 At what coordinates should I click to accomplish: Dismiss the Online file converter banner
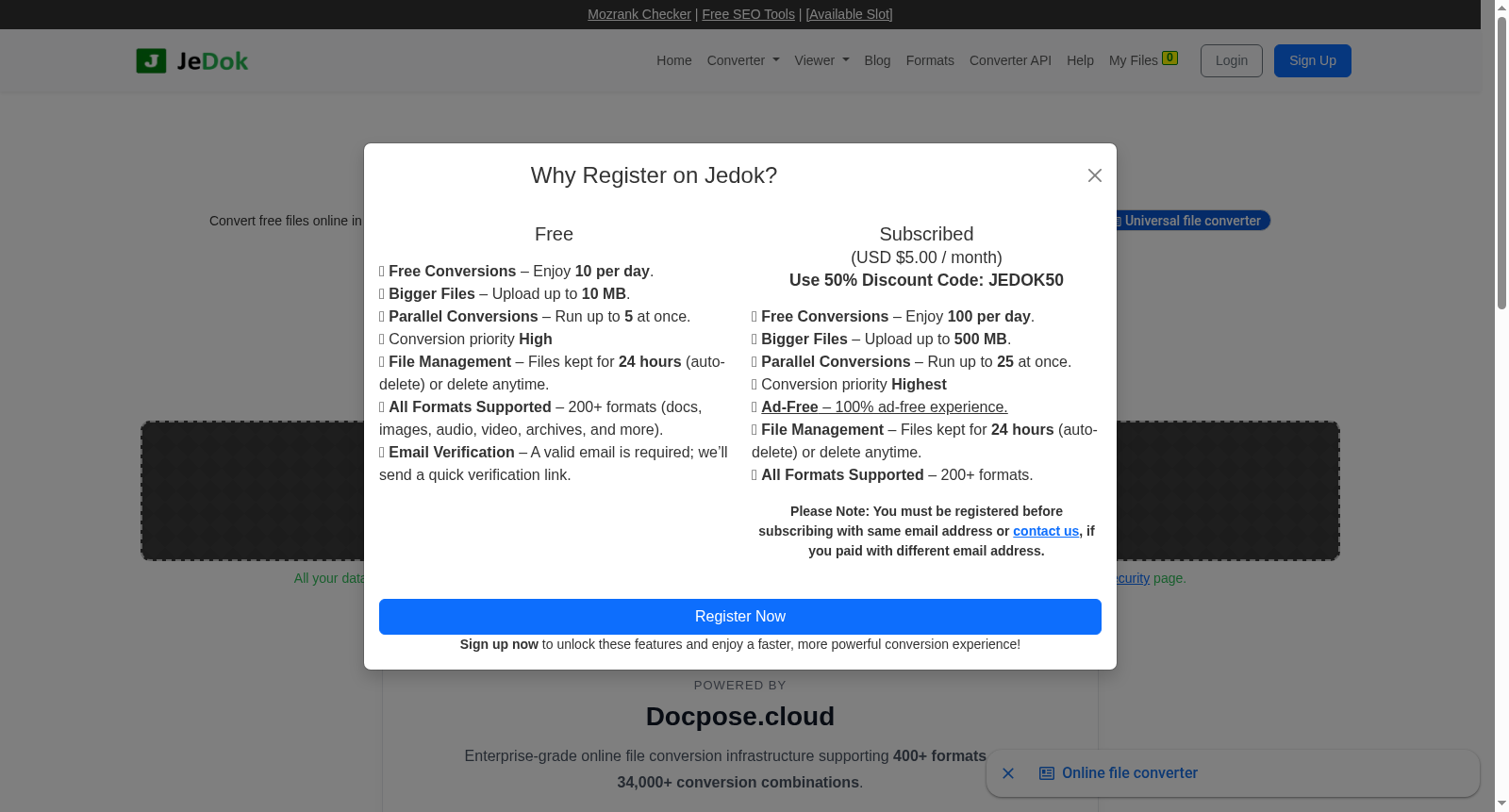click(1008, 773)
